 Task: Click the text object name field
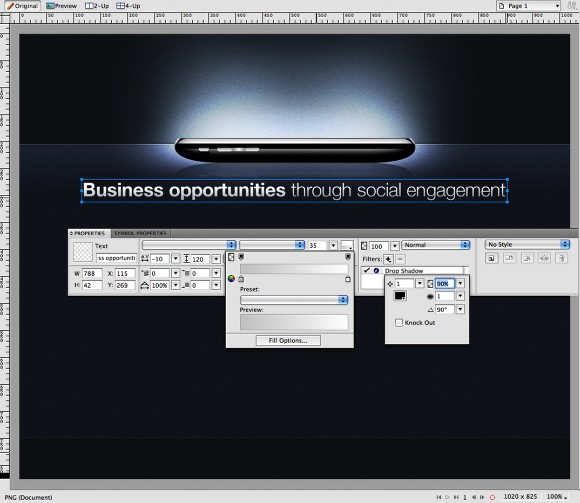coord(117,258)
